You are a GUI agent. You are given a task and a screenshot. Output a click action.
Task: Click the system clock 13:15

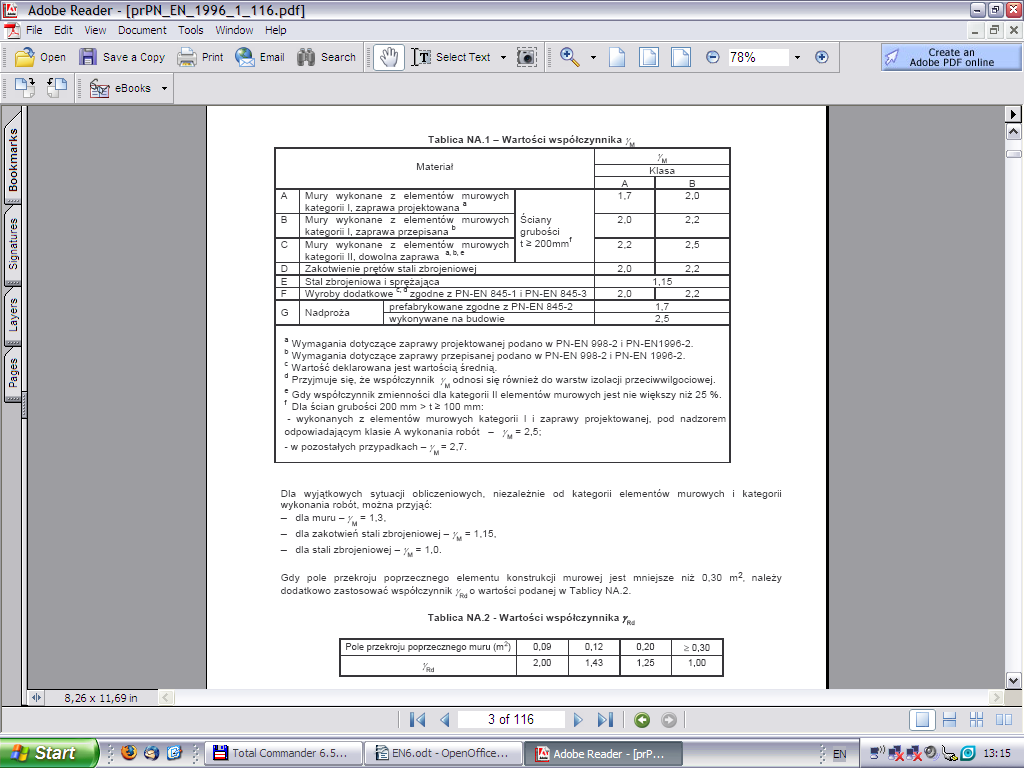click(x=997, y=754)
